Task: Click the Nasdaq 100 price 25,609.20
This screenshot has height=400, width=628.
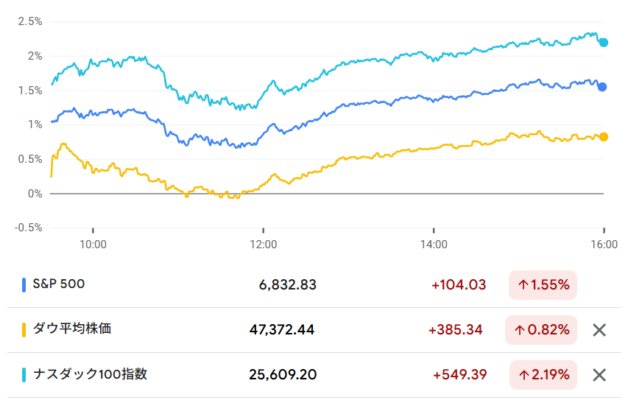Action: tap(282, 375)
